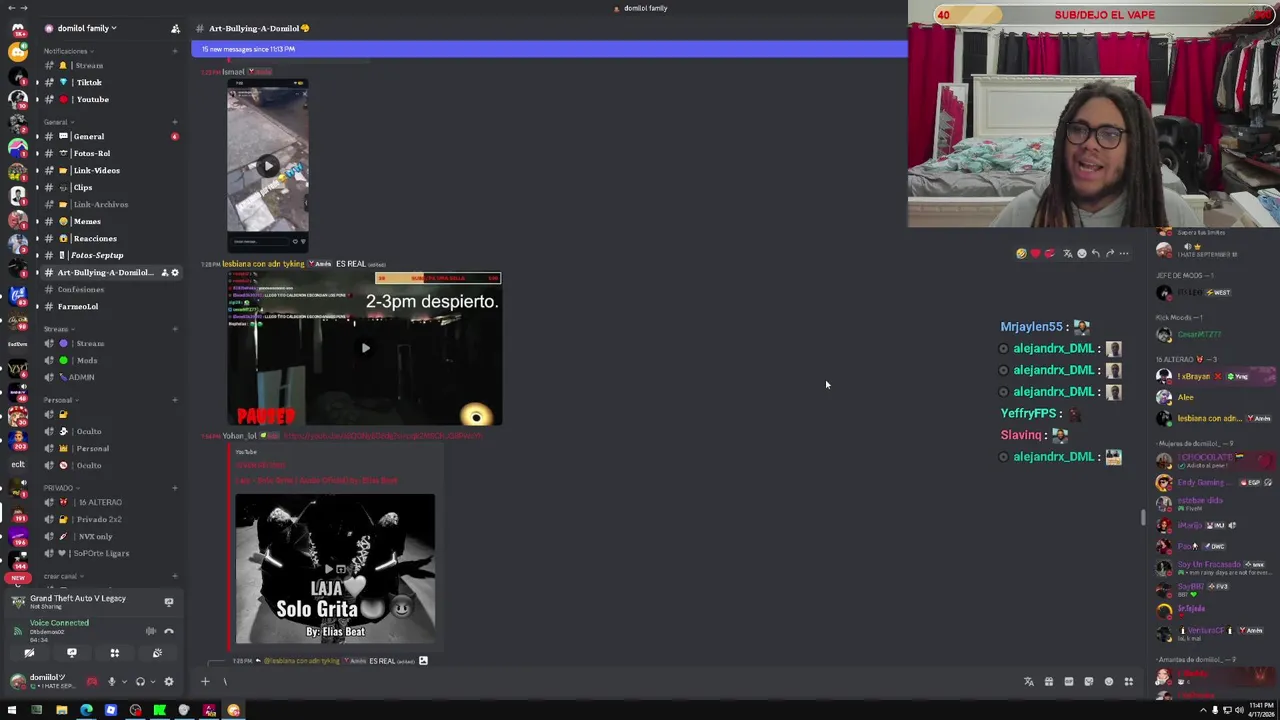Click the 15 new messages banner
1280x720 pixels.
[x=549, y=49]
